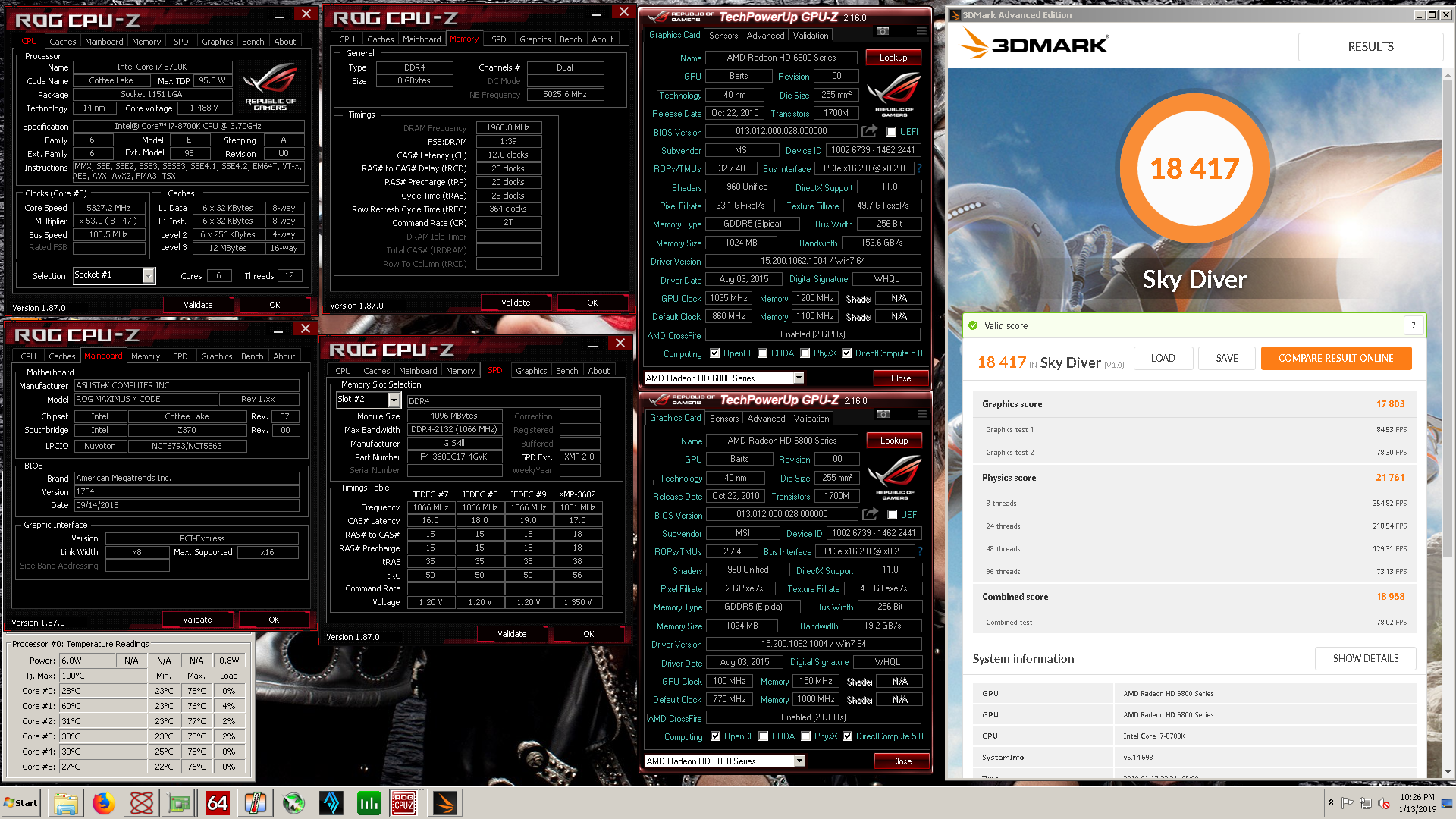1456x819 pixels.
Task: Toggle the UEFI checkbox in upper GPU-Z window
Action: point(892,132)
